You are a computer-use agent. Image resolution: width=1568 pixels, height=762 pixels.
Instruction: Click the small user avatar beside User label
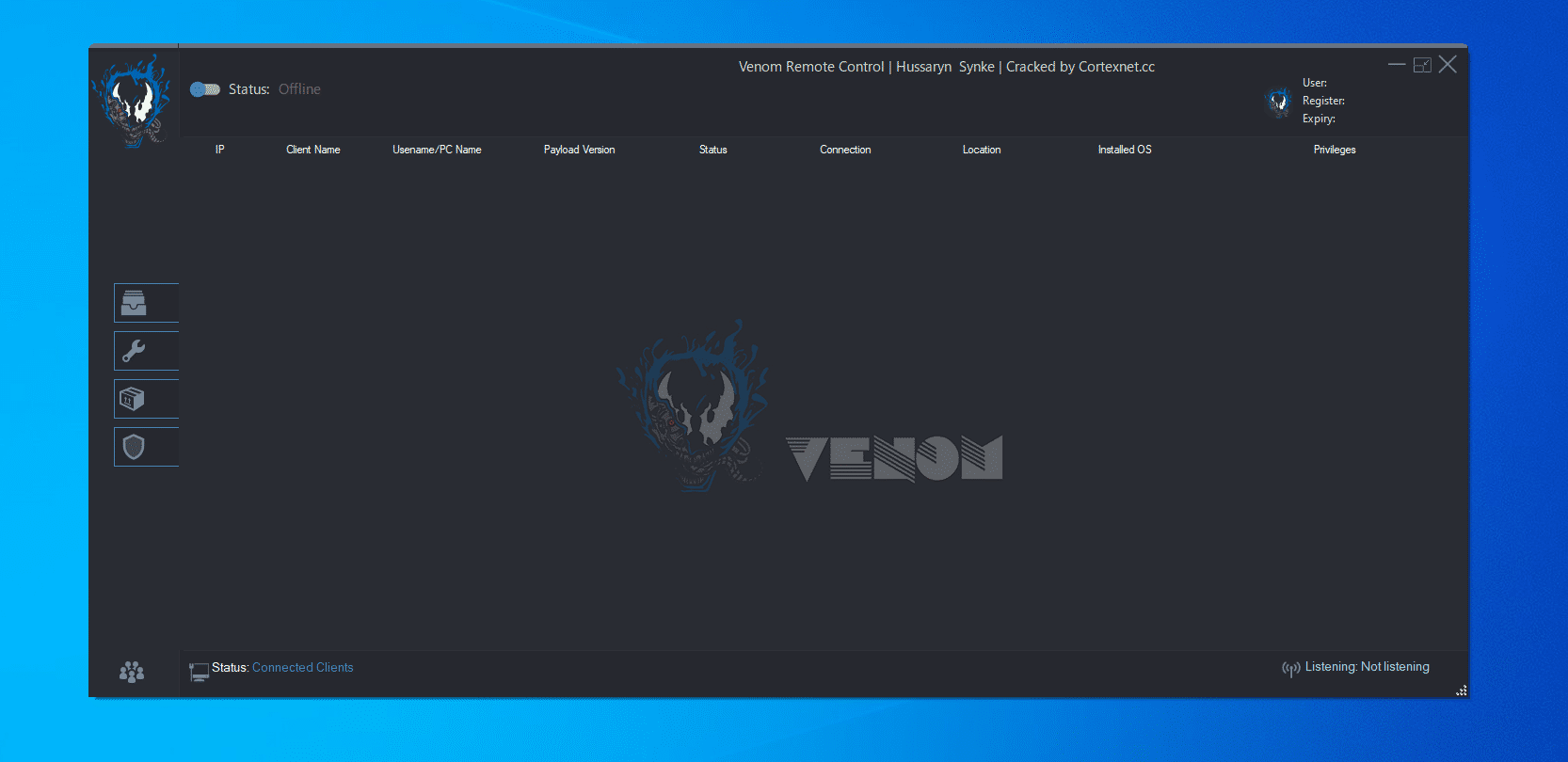click(x=1278, y=101)
